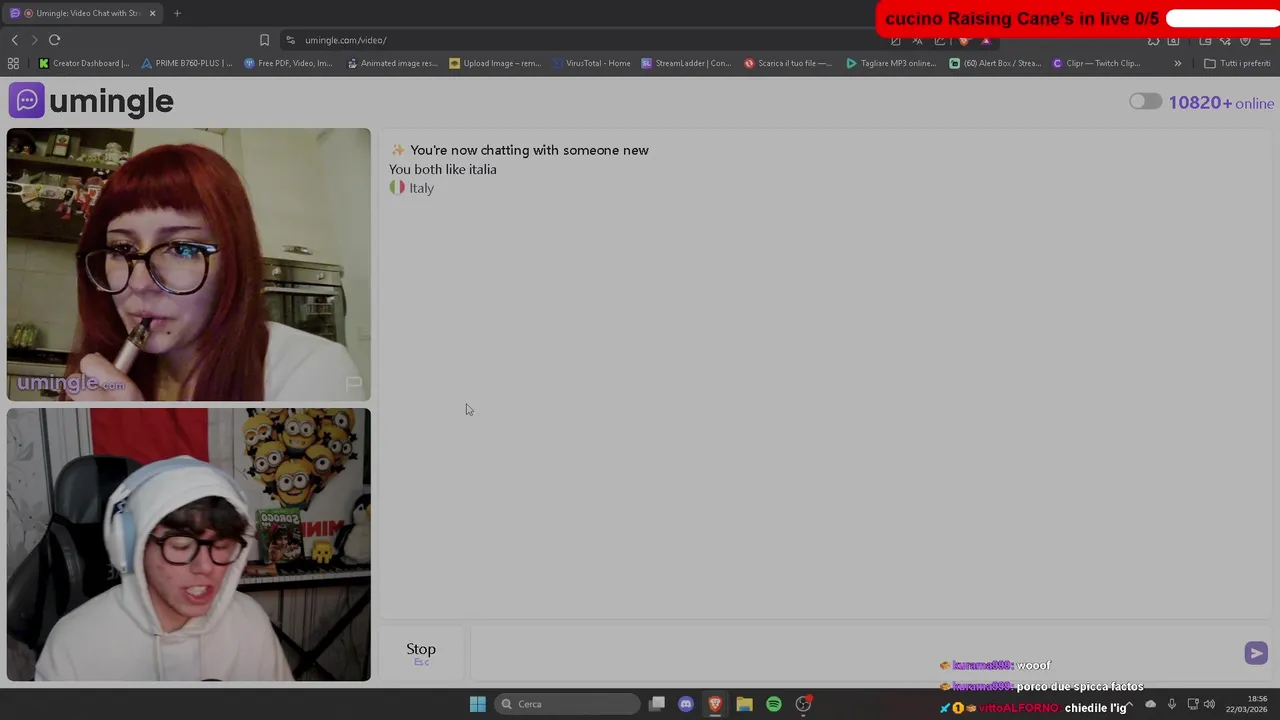This screenshot has height=720, width=1280.
Task: Open OBS Studio from taskbar
Action: point(803,704)
